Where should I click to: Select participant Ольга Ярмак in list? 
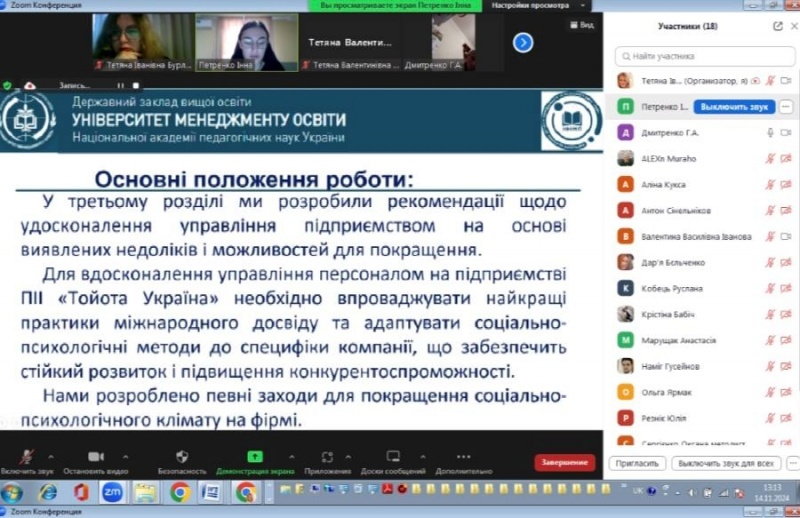[702, 392]
